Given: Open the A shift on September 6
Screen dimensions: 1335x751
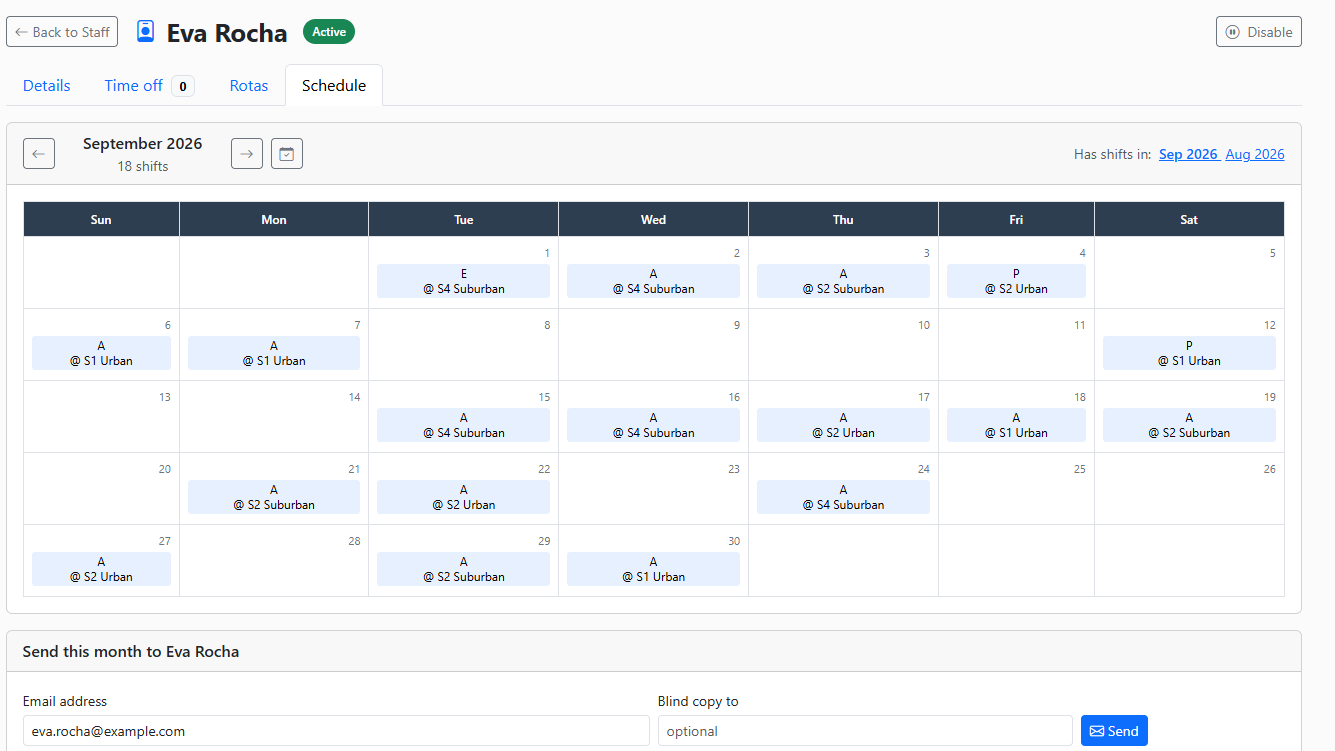Looking at the screenshot, I should pyautogui.click(x=101, y=353).
